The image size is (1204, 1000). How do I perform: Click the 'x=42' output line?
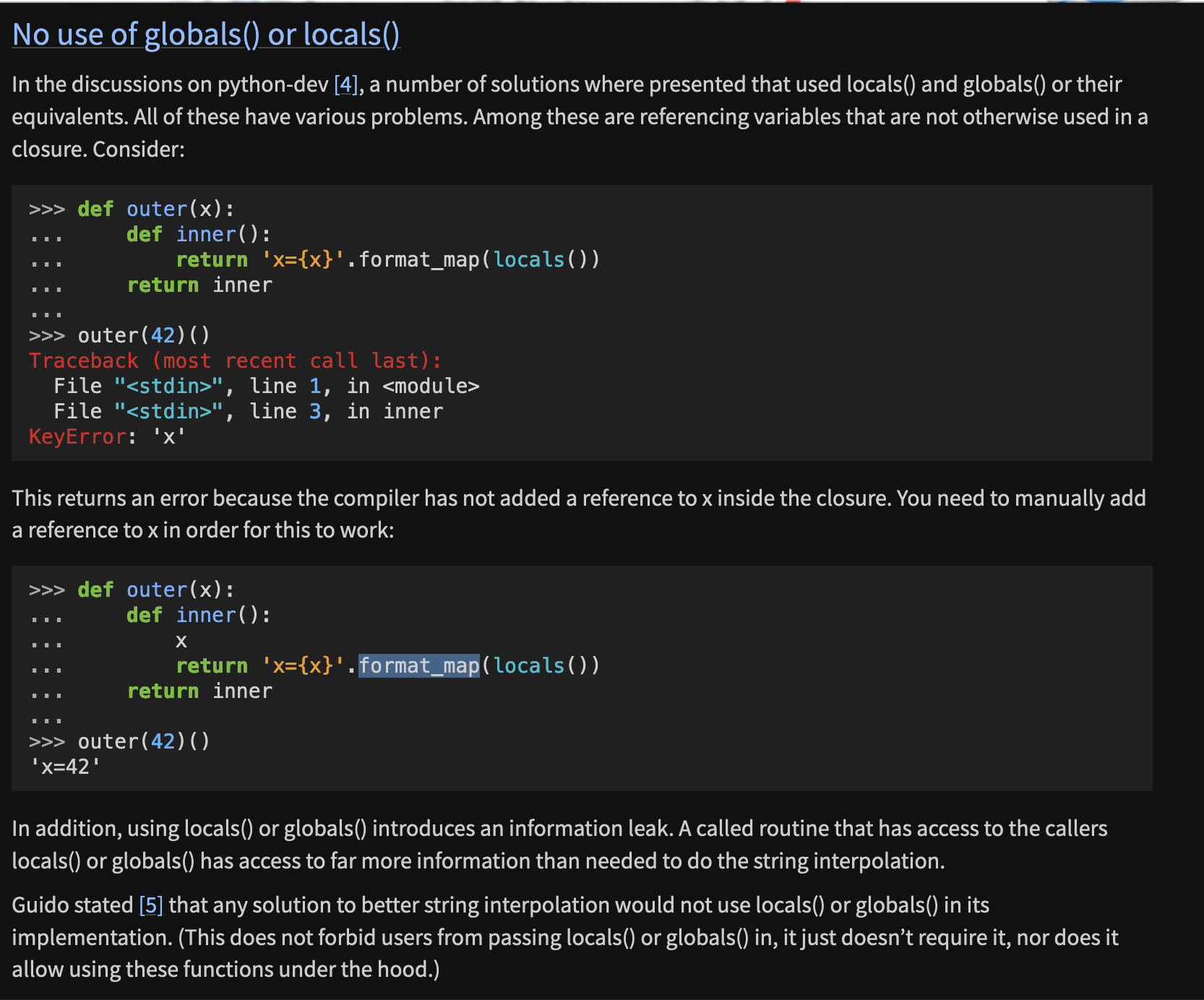tap(65, 767)
